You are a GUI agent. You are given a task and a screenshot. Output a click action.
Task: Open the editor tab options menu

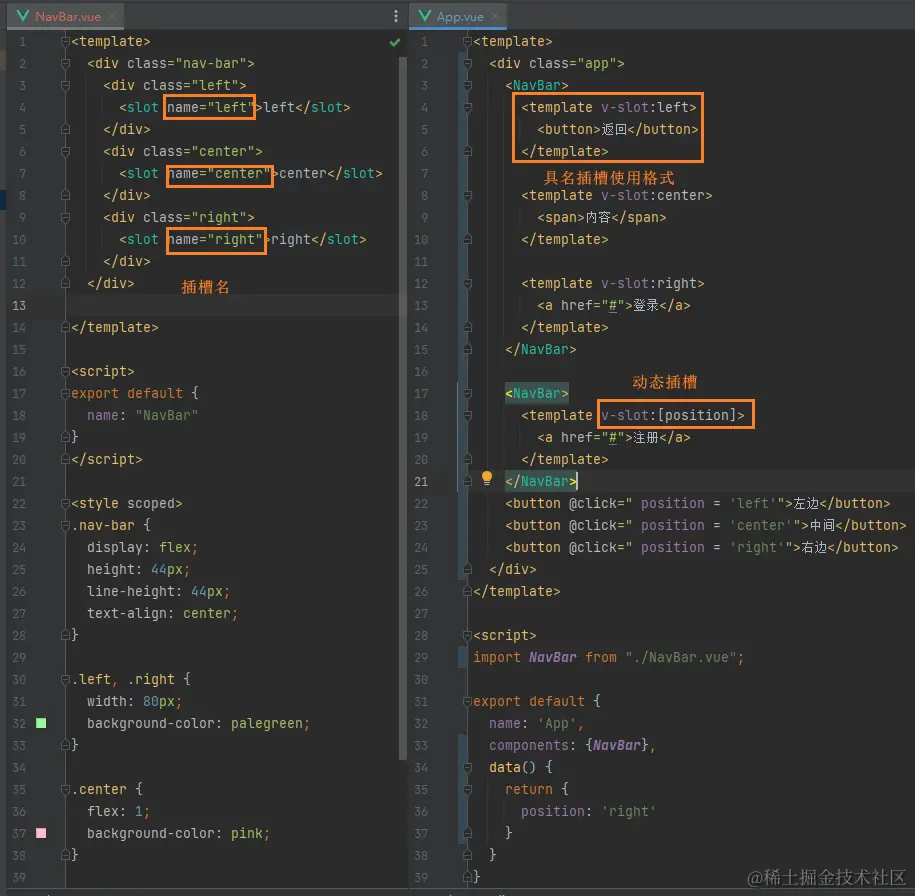click(396, 16)
